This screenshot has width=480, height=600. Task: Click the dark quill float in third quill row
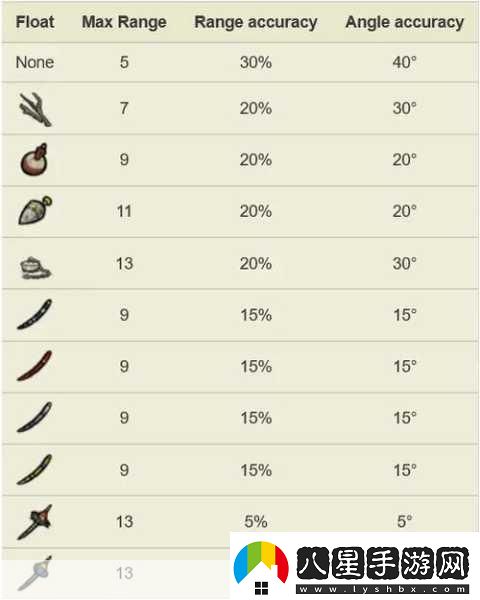click(34, 417)
